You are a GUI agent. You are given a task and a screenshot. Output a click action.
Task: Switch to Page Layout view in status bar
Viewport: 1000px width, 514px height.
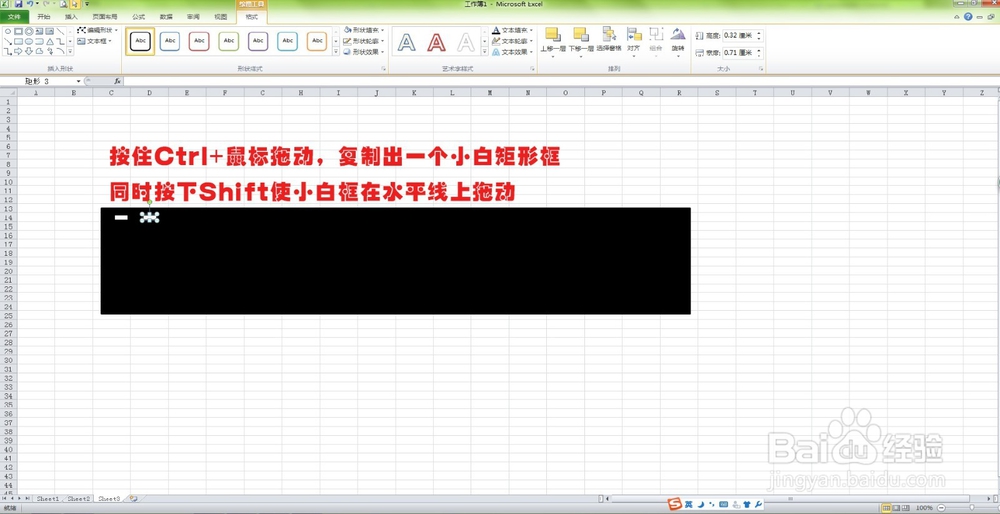tap(896, 508)
